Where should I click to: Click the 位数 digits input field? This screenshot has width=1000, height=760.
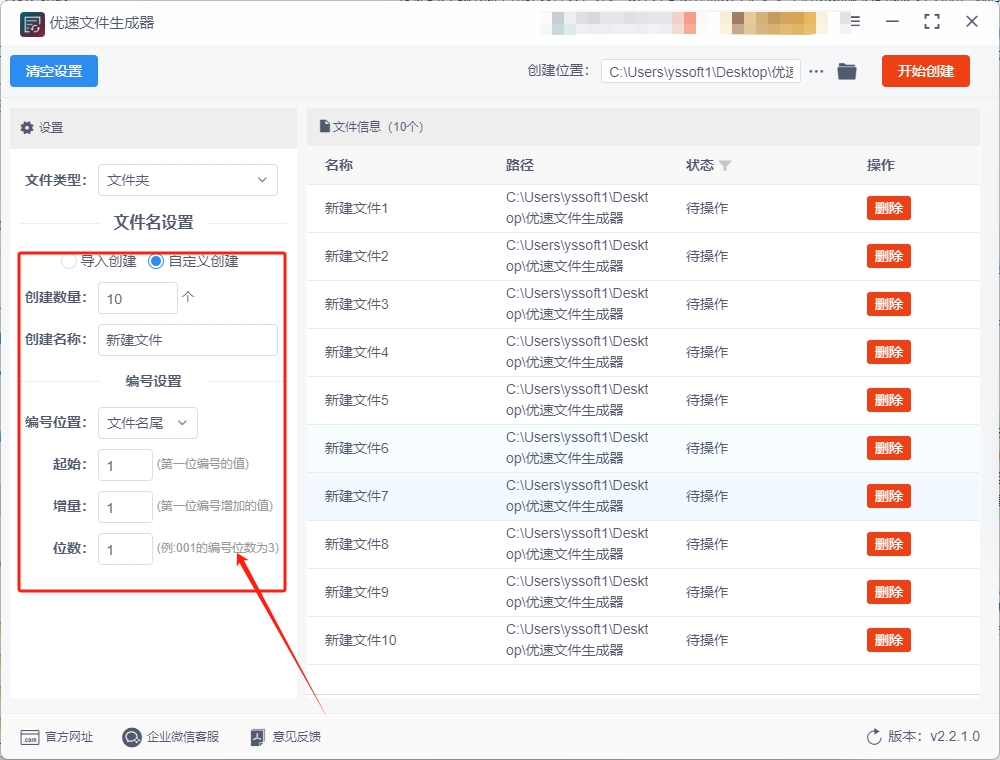125,548
